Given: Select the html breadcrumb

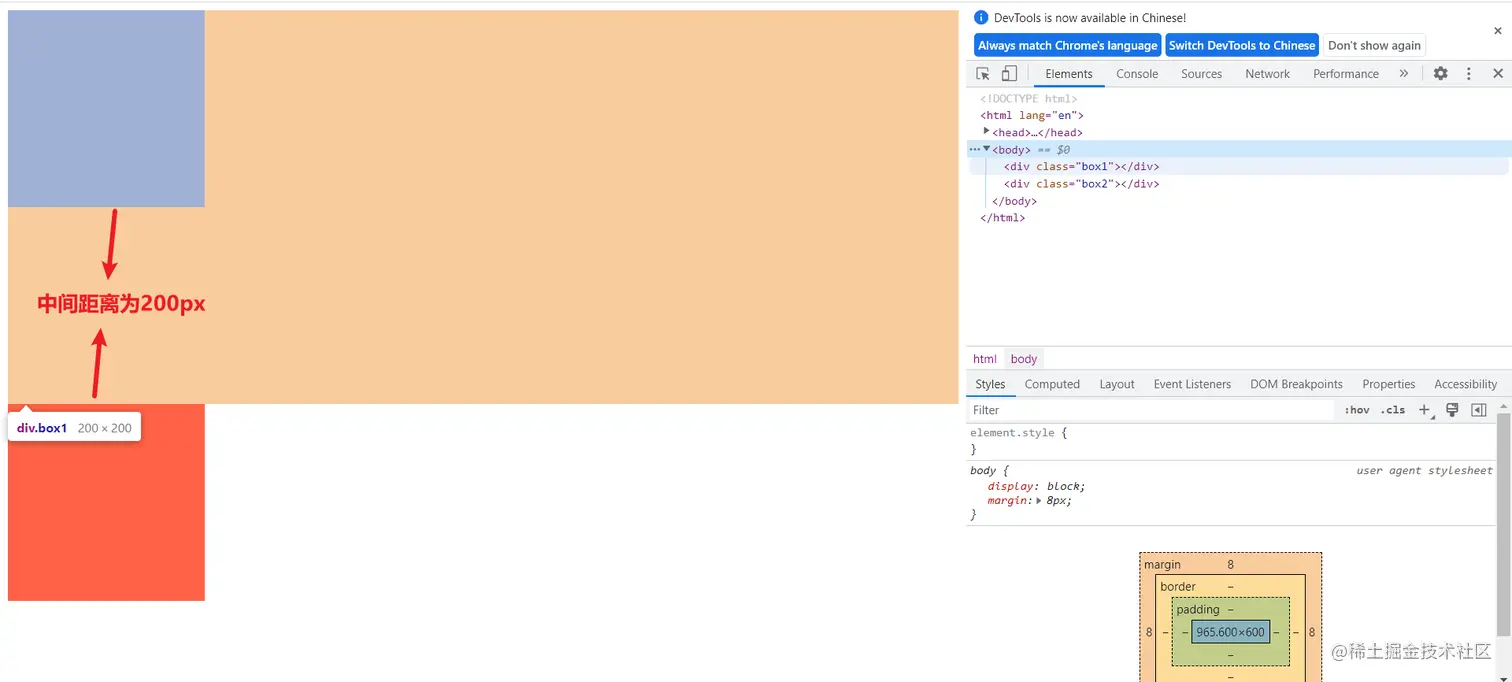Looking at the screenshot, I should tap(985, 359).
